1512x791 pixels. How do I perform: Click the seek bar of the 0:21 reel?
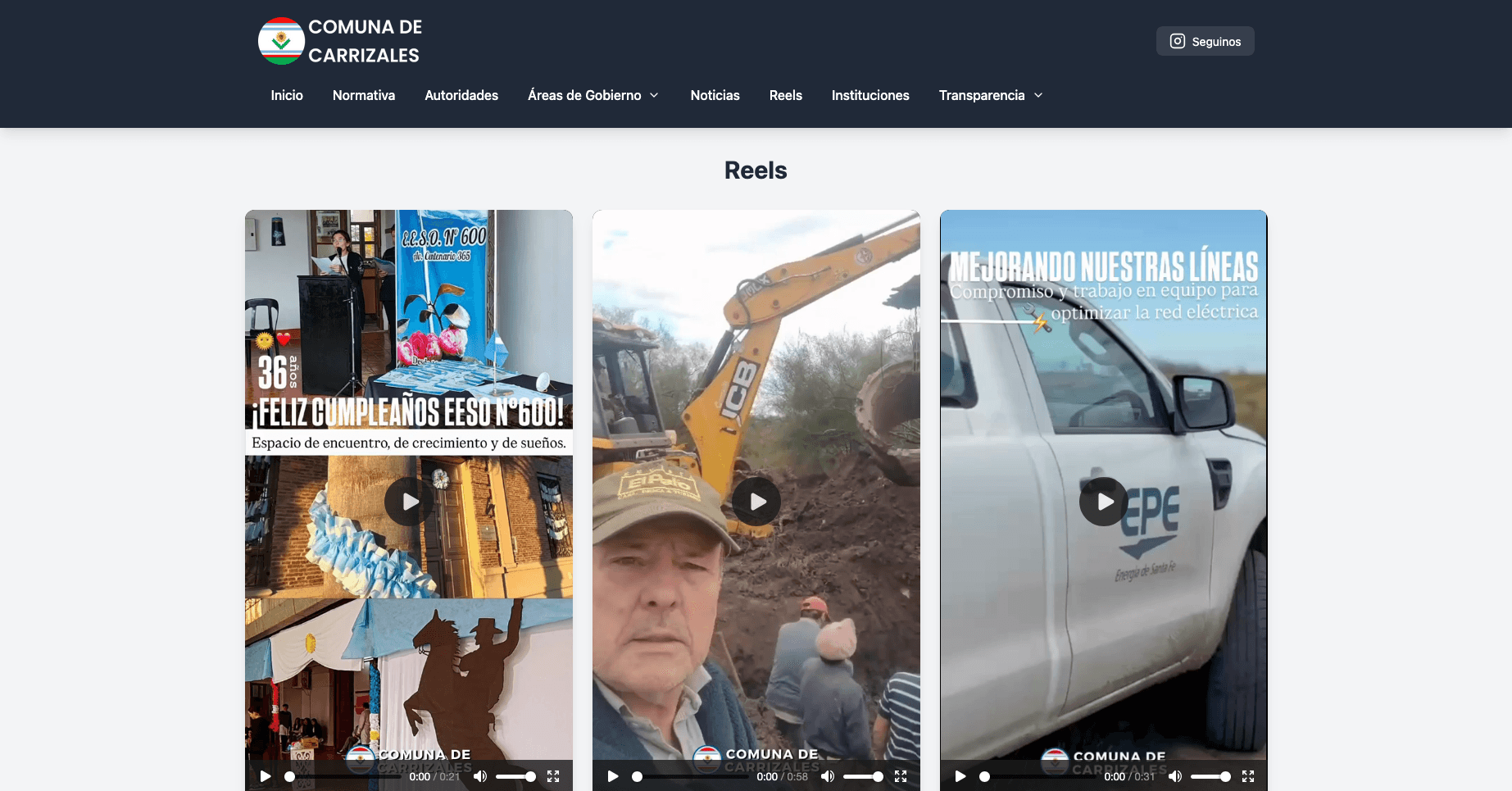coord(343,776)
